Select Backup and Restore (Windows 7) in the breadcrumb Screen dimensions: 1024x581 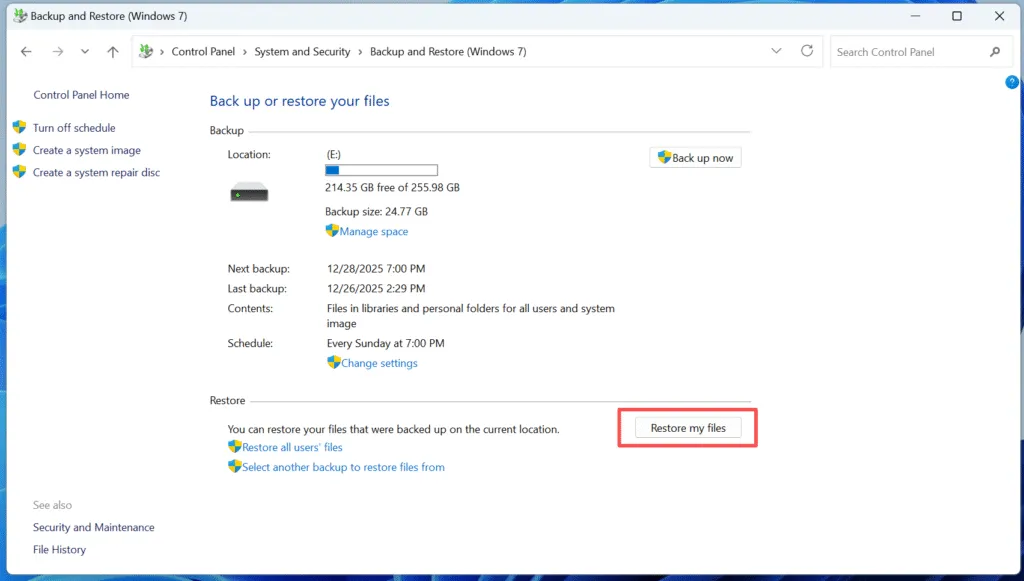(448, 51)
